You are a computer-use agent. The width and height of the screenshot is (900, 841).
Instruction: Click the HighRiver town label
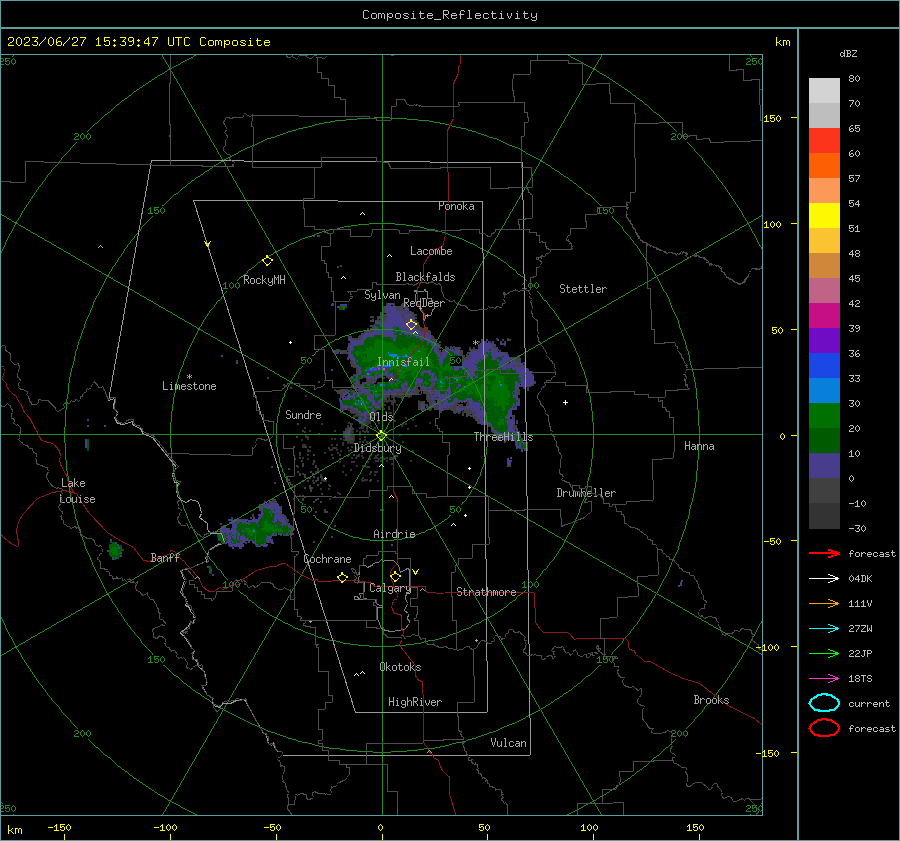(414, 702)
